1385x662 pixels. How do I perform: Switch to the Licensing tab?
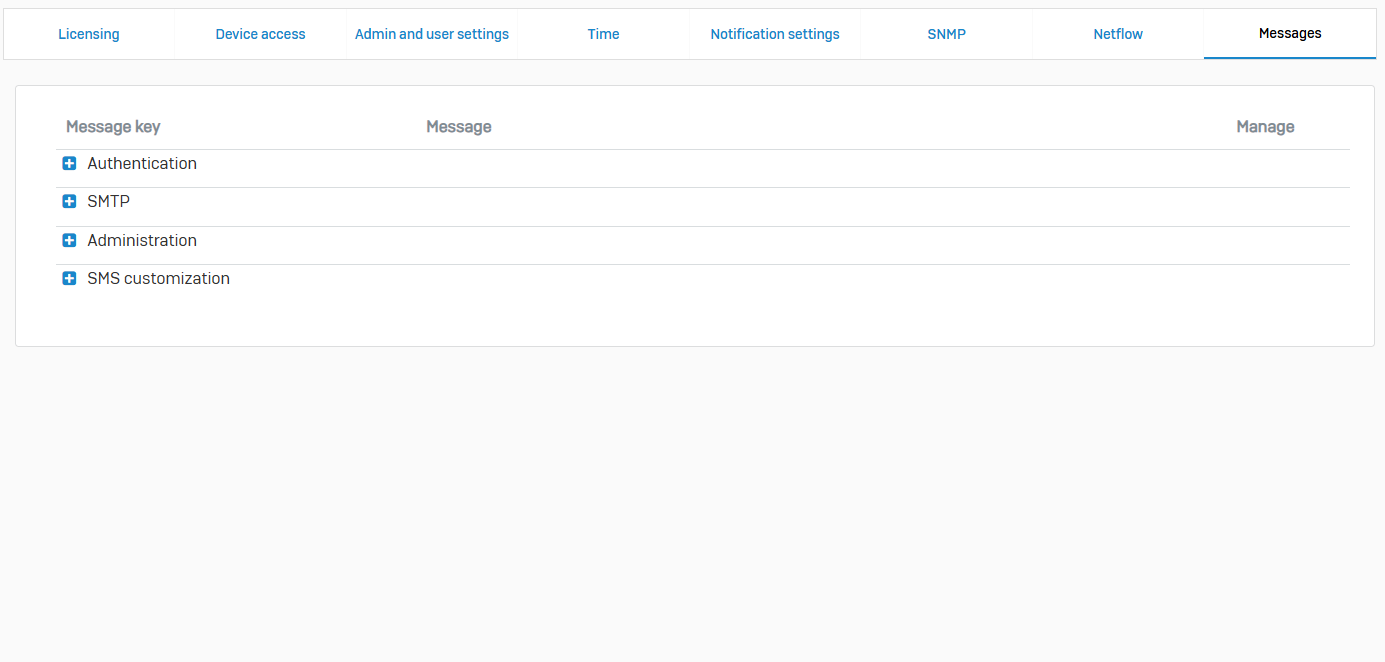(88, 34)
